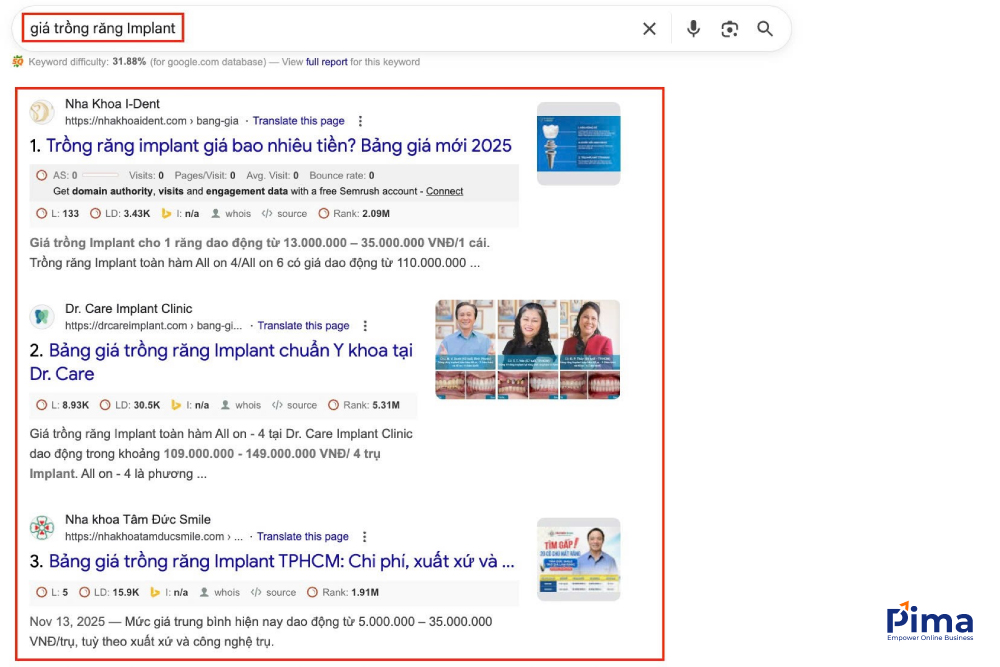This screenshot has height=667, width=1000.
Task: View full report for this keyword
Action: pyautogui.click(x=325, y=61)
